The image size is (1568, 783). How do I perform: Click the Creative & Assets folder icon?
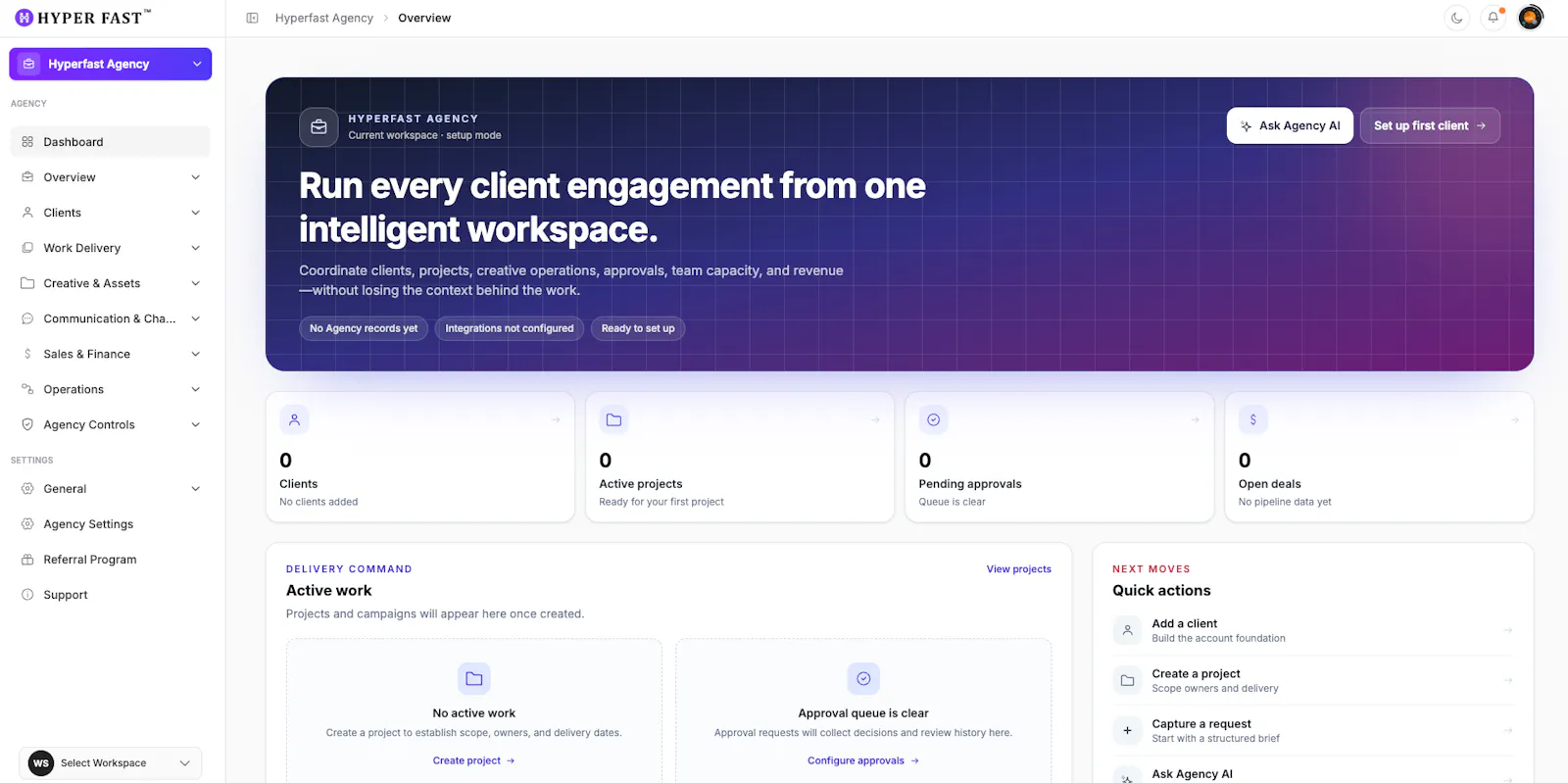click(27, 283)
